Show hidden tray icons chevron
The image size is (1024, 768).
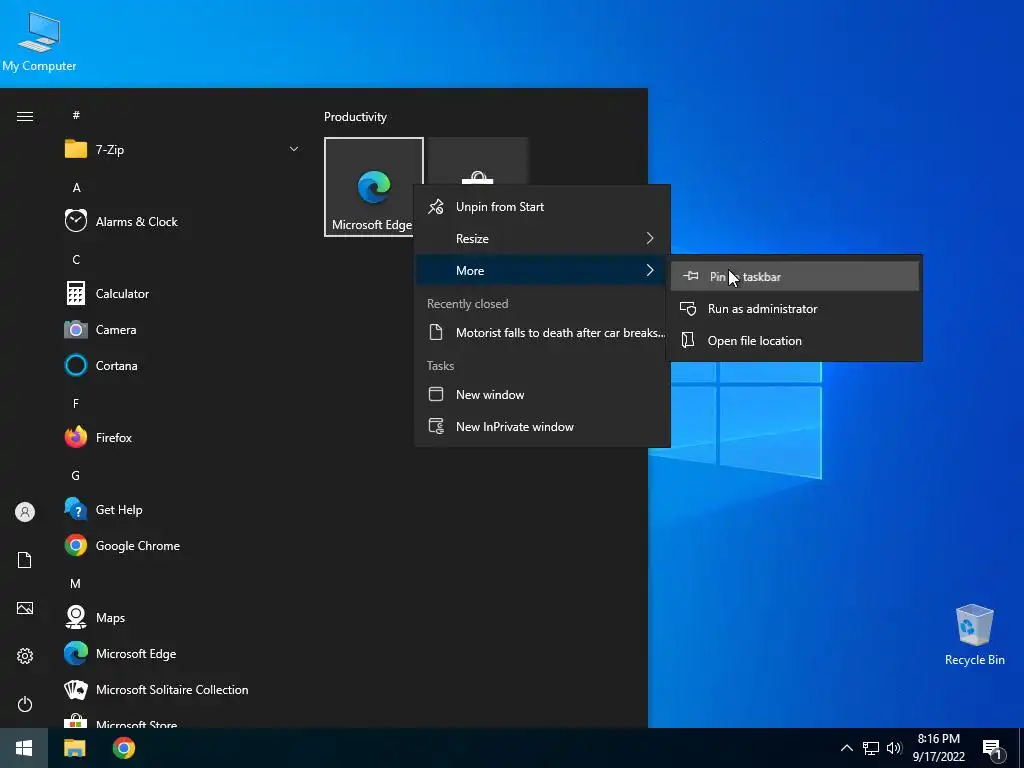point(846,748)
